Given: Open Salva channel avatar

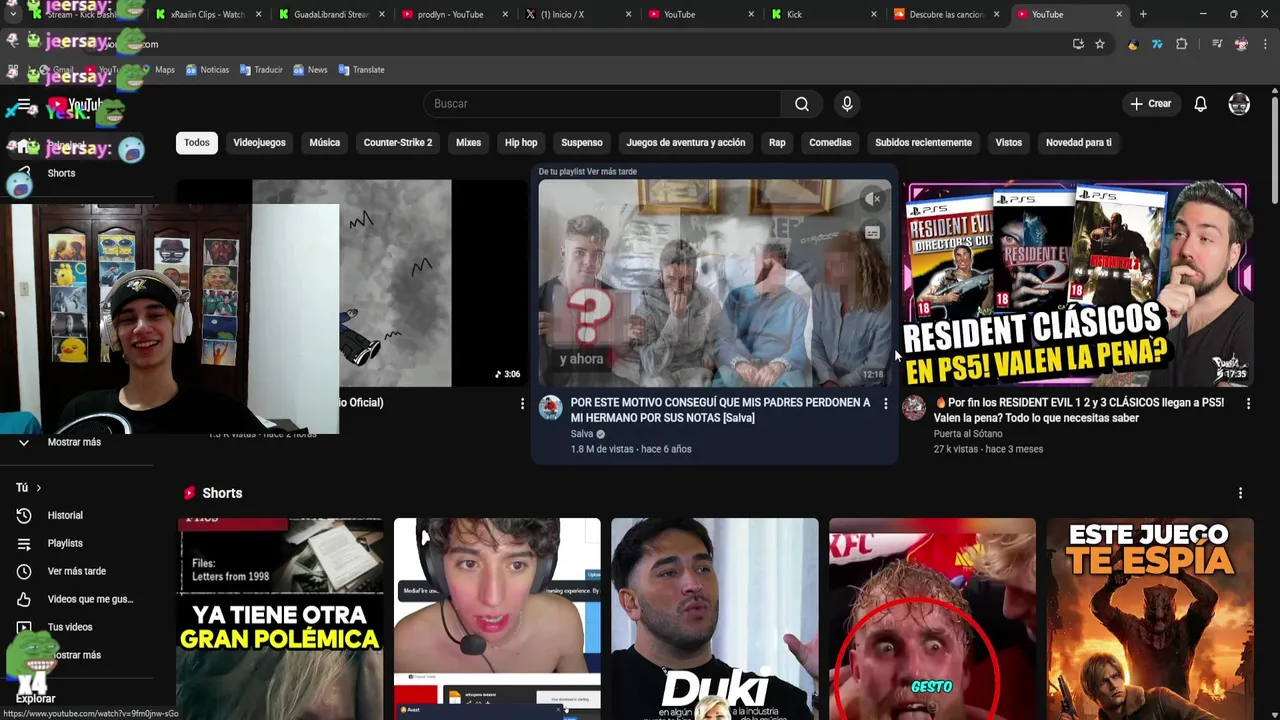Looking at the screenshot, I should tap(551, 407).
